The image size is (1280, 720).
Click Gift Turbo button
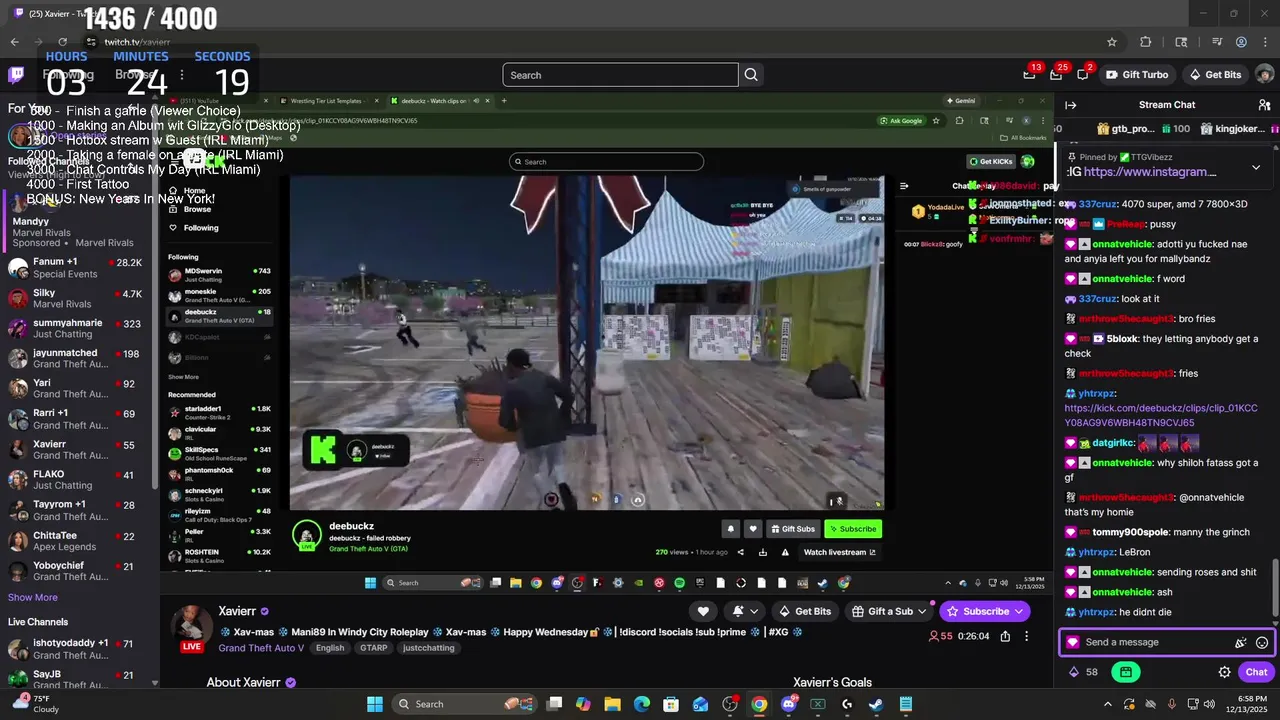tap(1137, 75)
